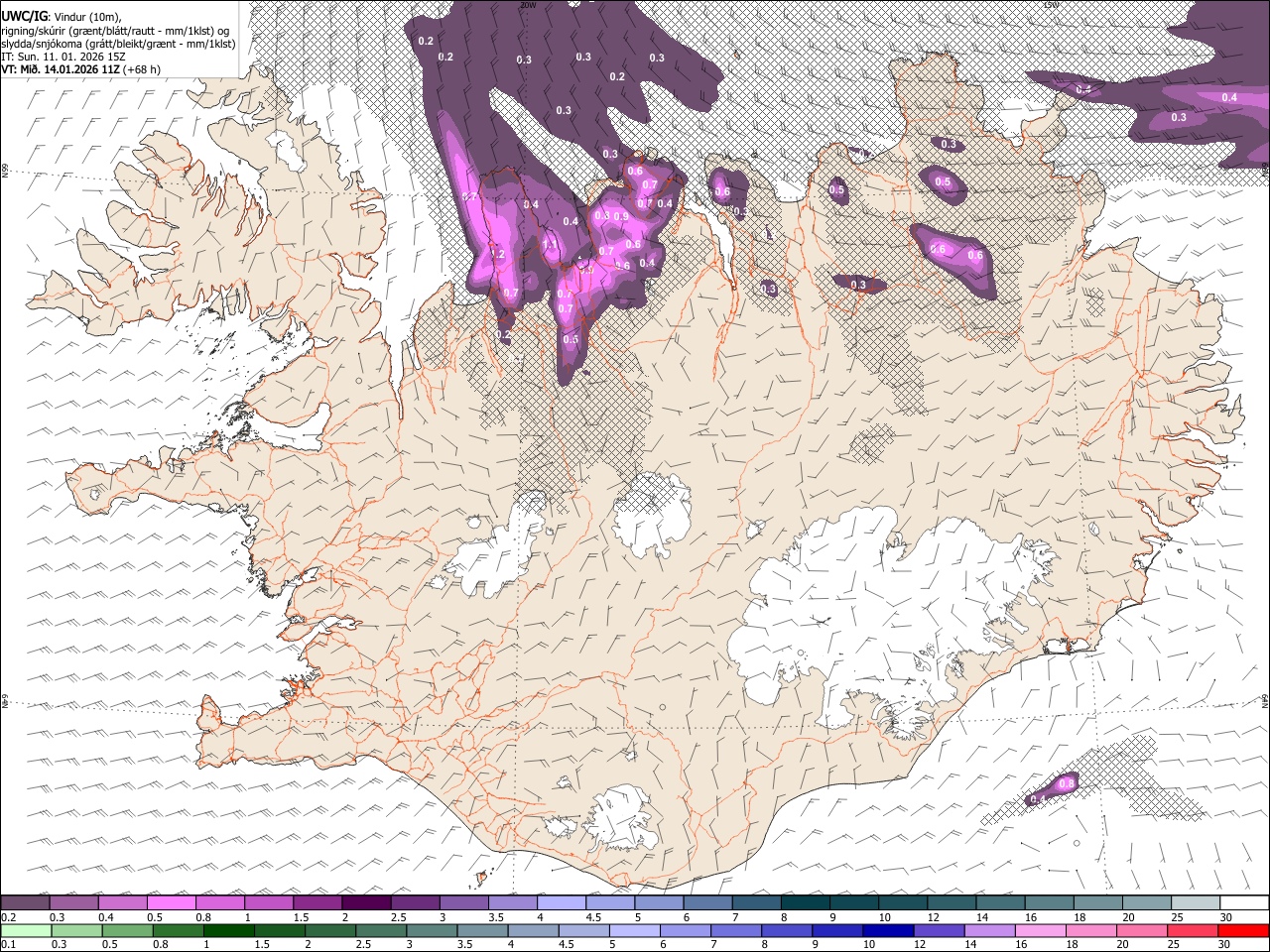Click the 1.1 snowfall value on the map
Viewport: 1270px width, 952px height.
tap(549, 243)
